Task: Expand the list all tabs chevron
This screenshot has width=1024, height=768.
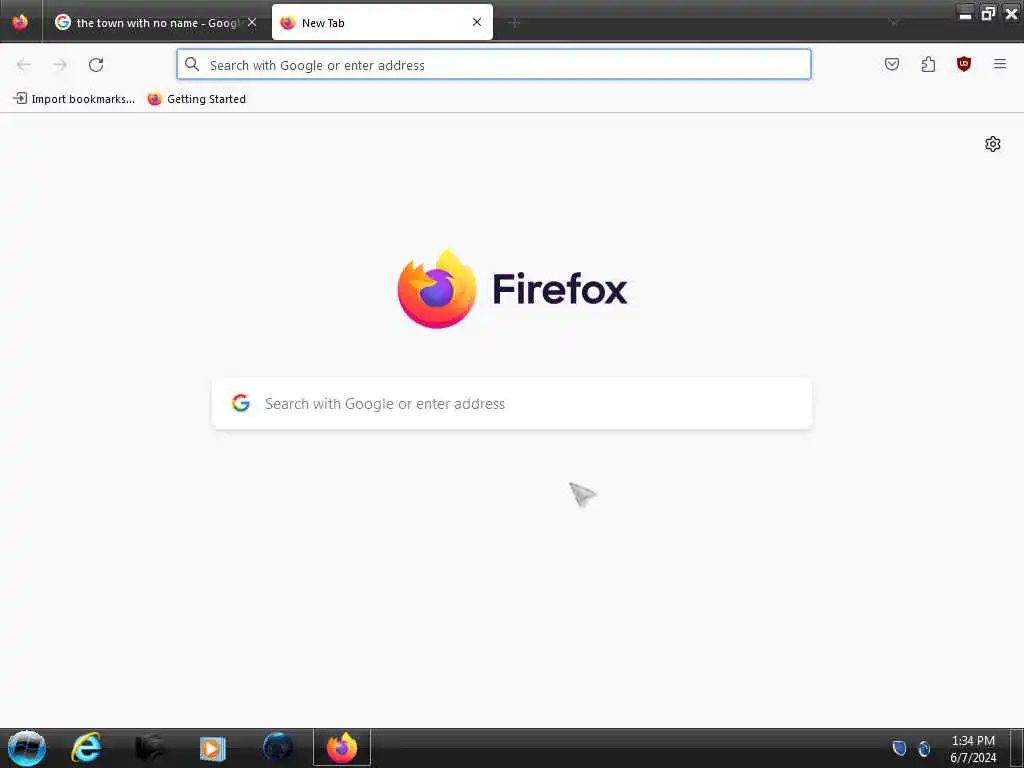Action: point(893,23)
